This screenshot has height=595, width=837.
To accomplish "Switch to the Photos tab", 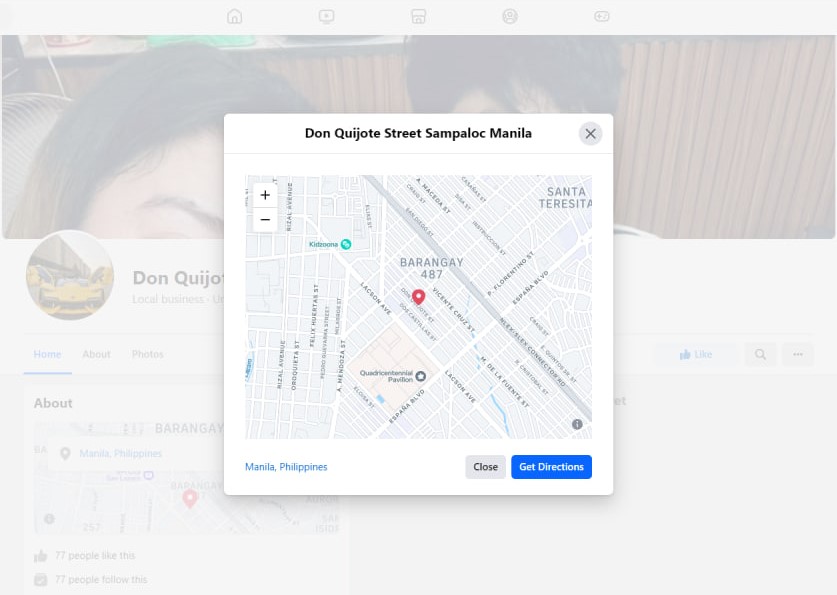I will tap(148, 354).
